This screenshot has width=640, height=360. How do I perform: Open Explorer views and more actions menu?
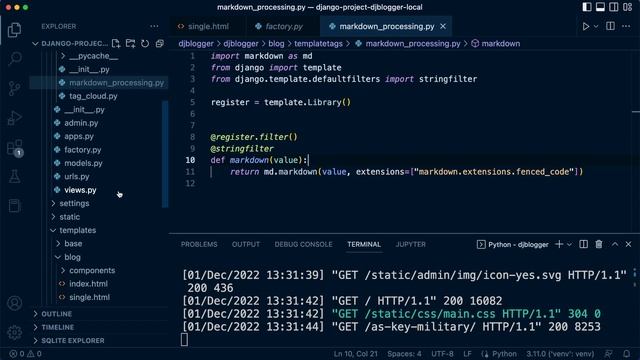click(154, 26)
